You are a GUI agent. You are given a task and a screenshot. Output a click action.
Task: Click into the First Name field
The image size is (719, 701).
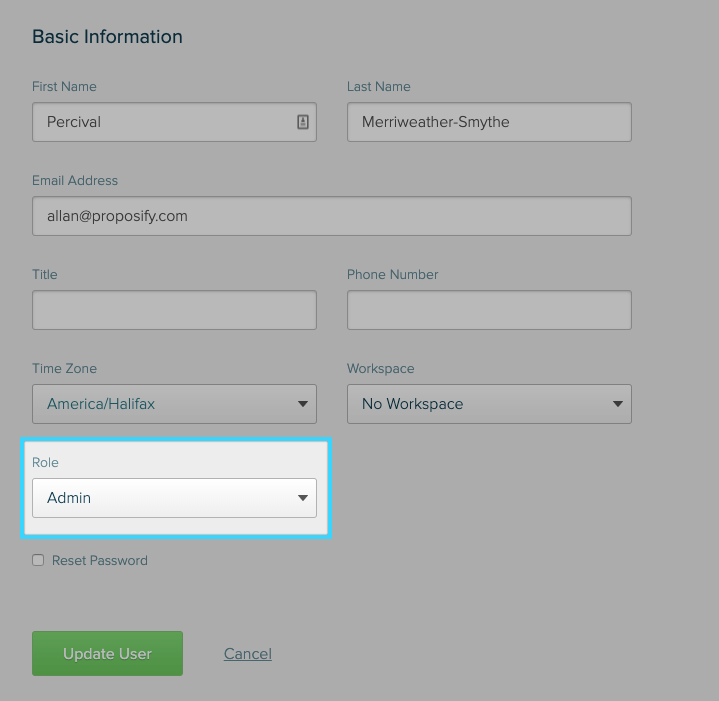coord(160,122)
